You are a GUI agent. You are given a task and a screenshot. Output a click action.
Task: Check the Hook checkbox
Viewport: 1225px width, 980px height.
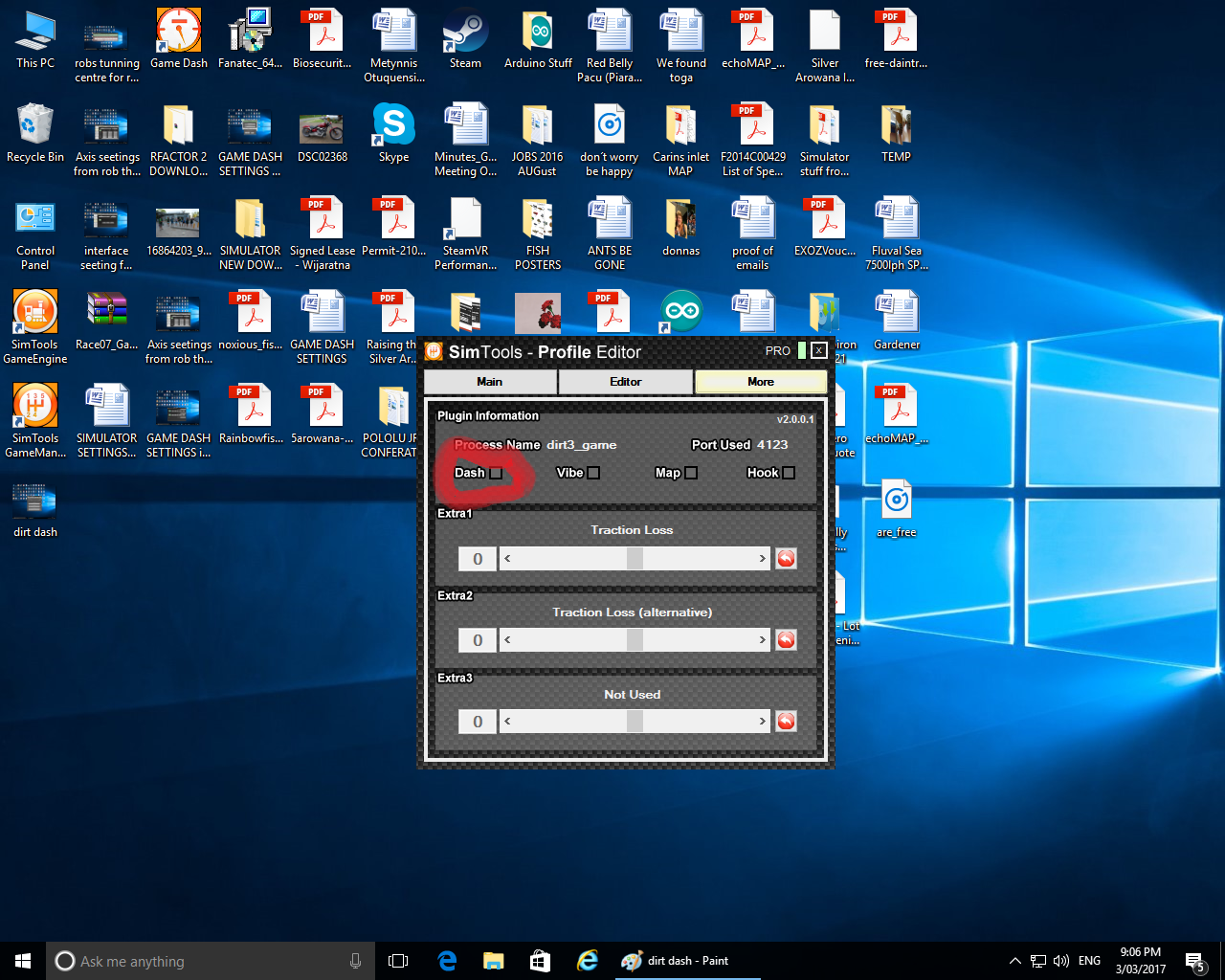789,473
